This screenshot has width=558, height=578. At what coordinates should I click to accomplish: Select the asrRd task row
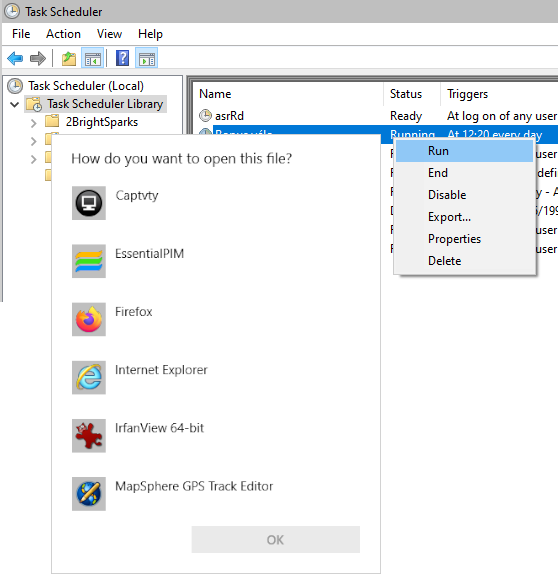click(377, 116)
